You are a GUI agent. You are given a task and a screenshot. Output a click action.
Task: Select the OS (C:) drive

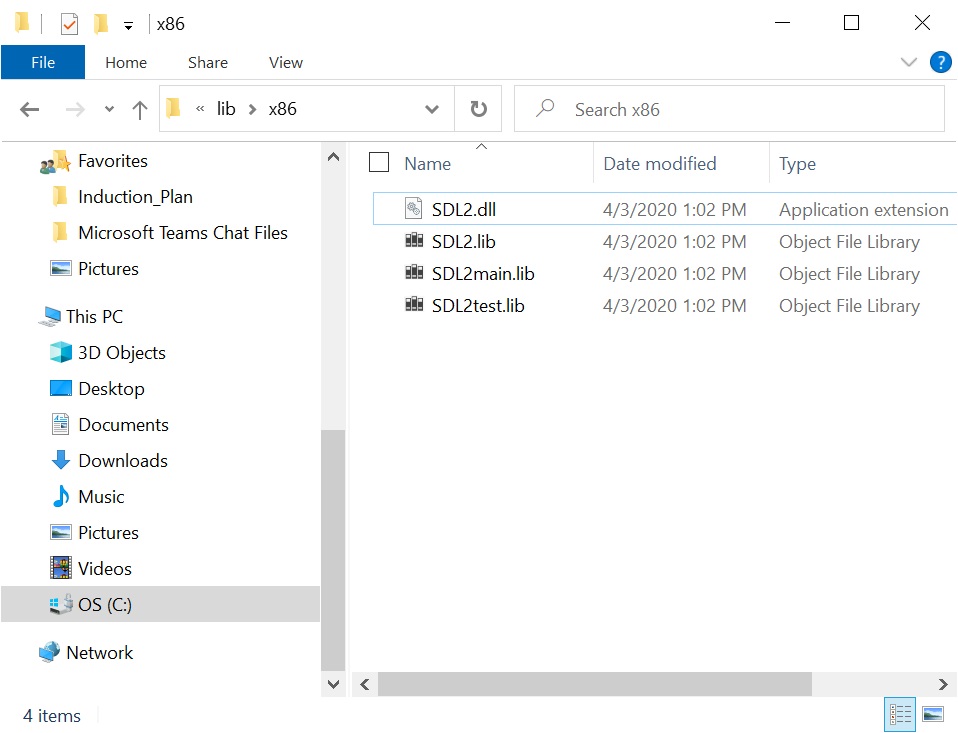[x=160, y=604]
